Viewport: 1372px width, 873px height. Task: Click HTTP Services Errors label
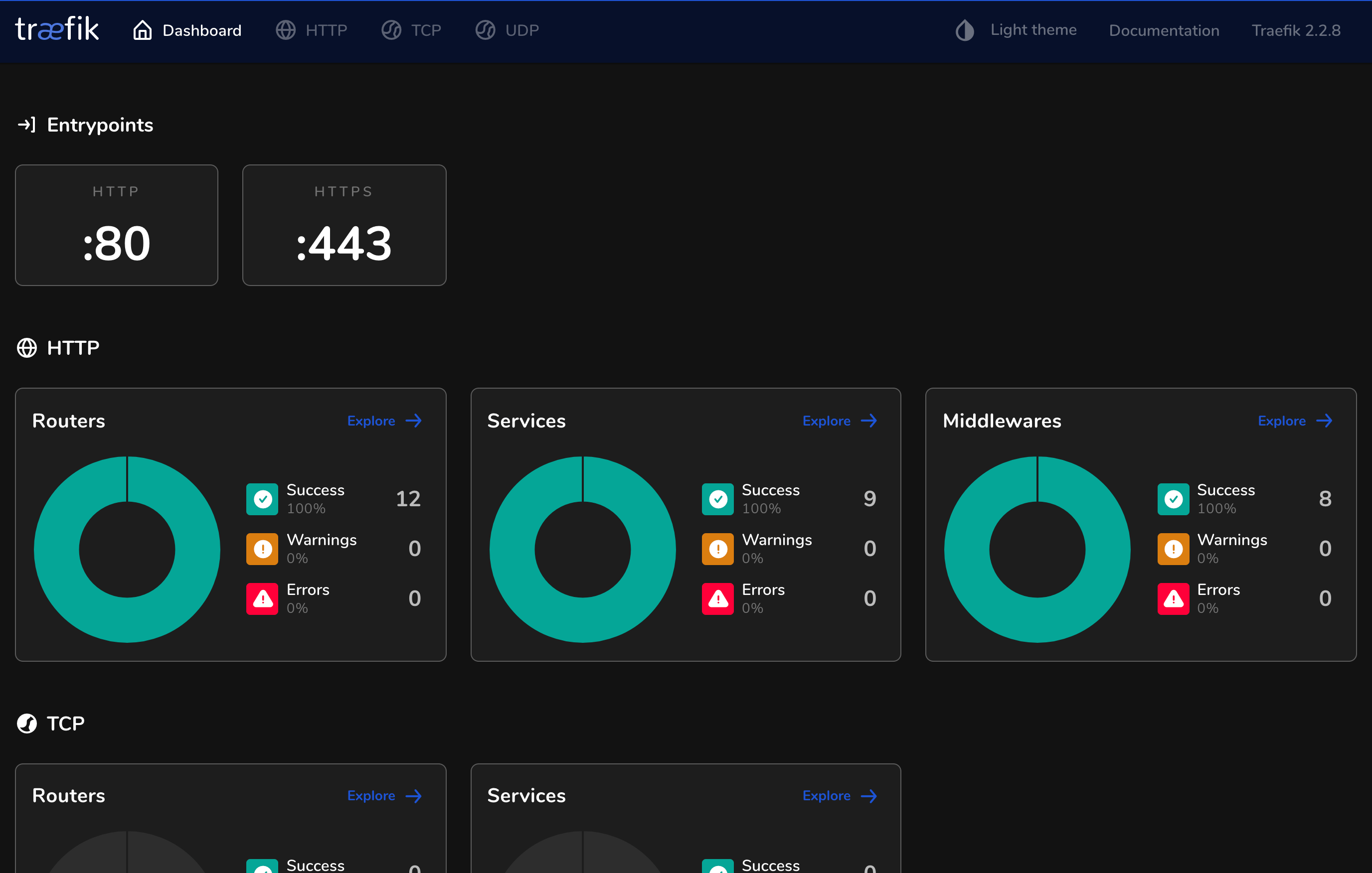pos(763,589)
